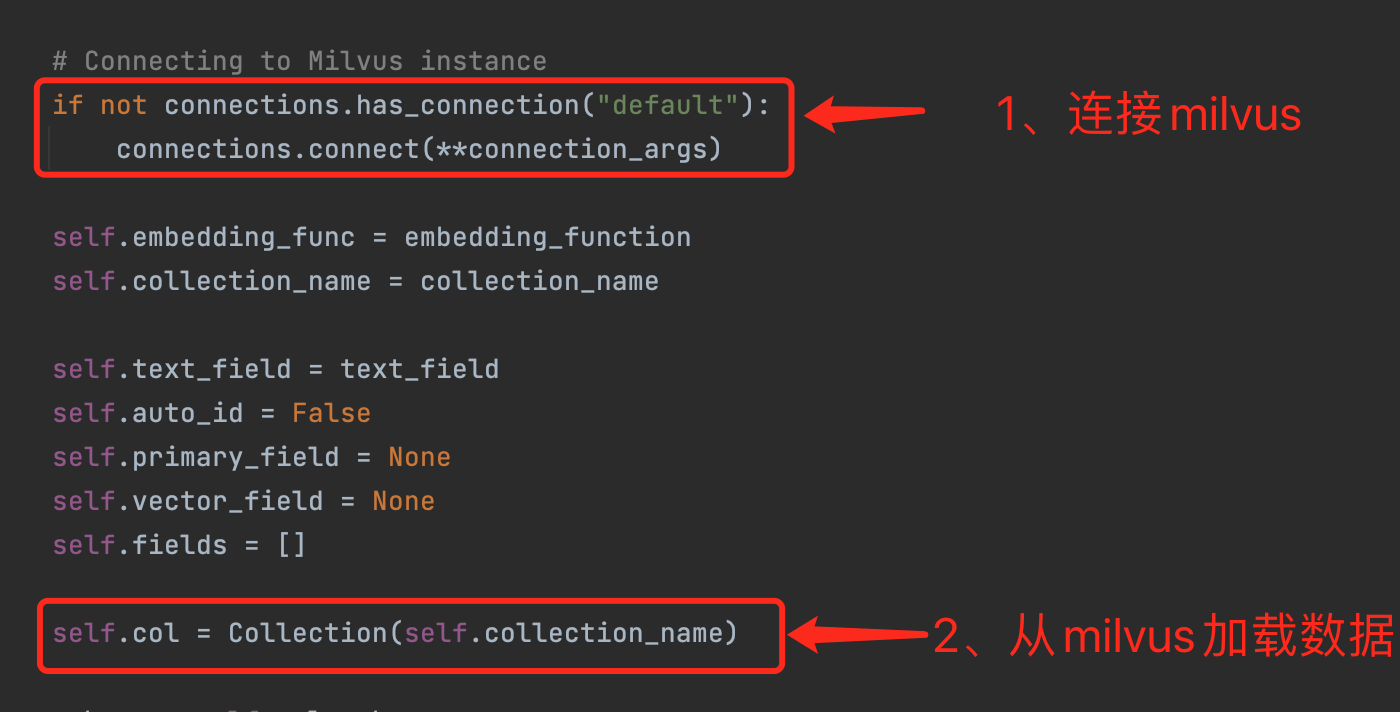Click the "2、从milvus加载数据" annotation label

coord(1163,635)
